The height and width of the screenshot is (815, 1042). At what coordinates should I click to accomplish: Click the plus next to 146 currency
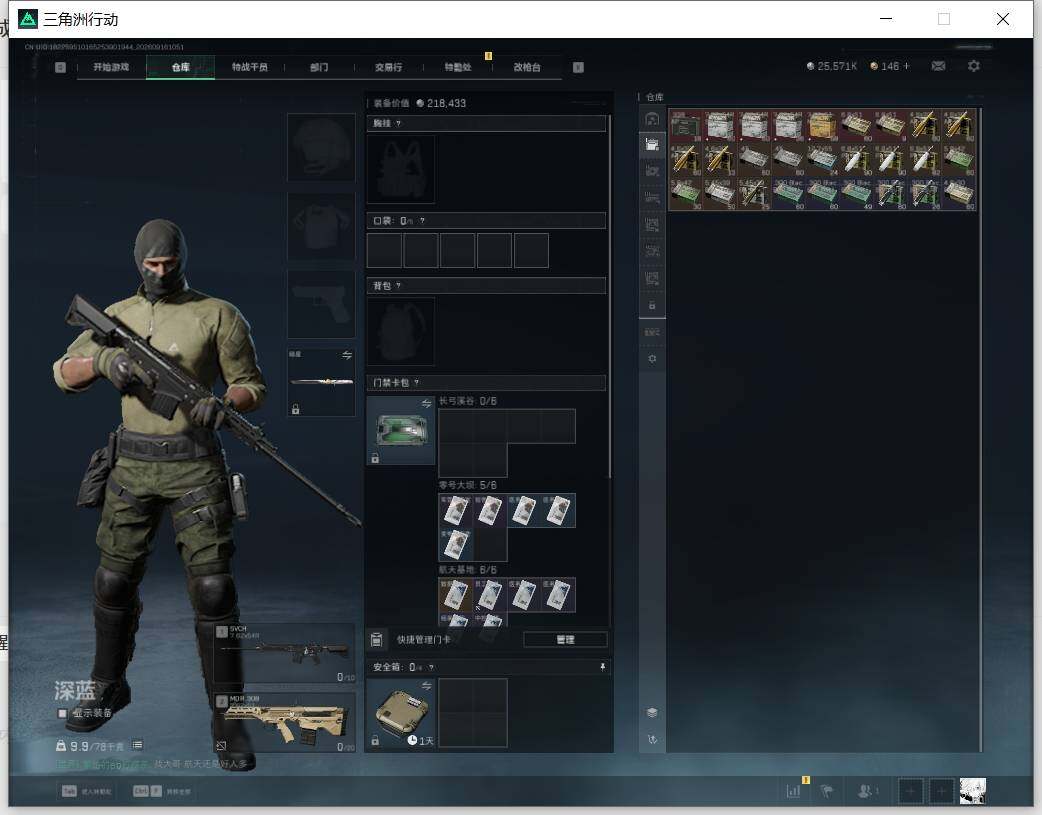pyautogui.click(x=906, y=66)
